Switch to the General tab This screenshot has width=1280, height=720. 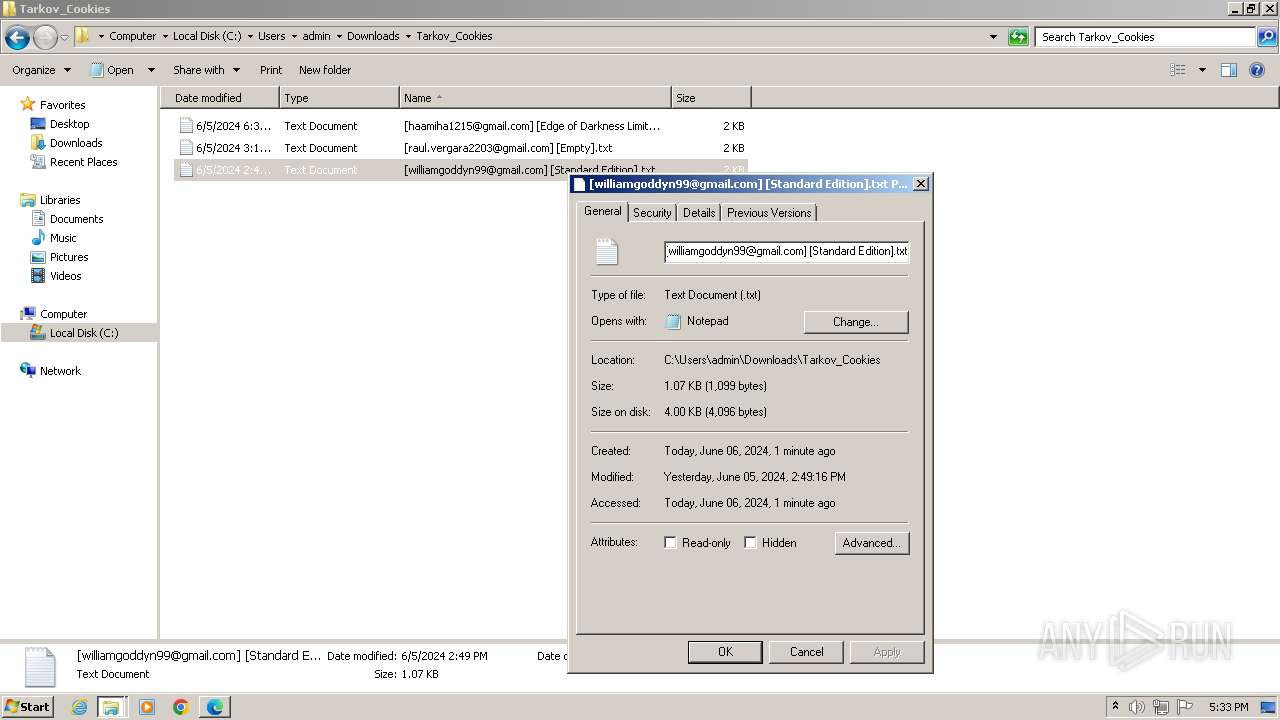click(603, 211)
